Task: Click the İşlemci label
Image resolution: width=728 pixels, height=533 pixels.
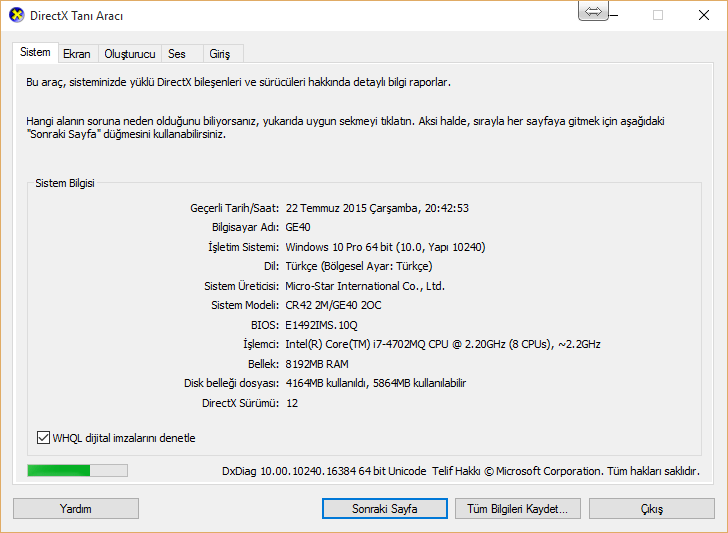Action: (261, 344)
